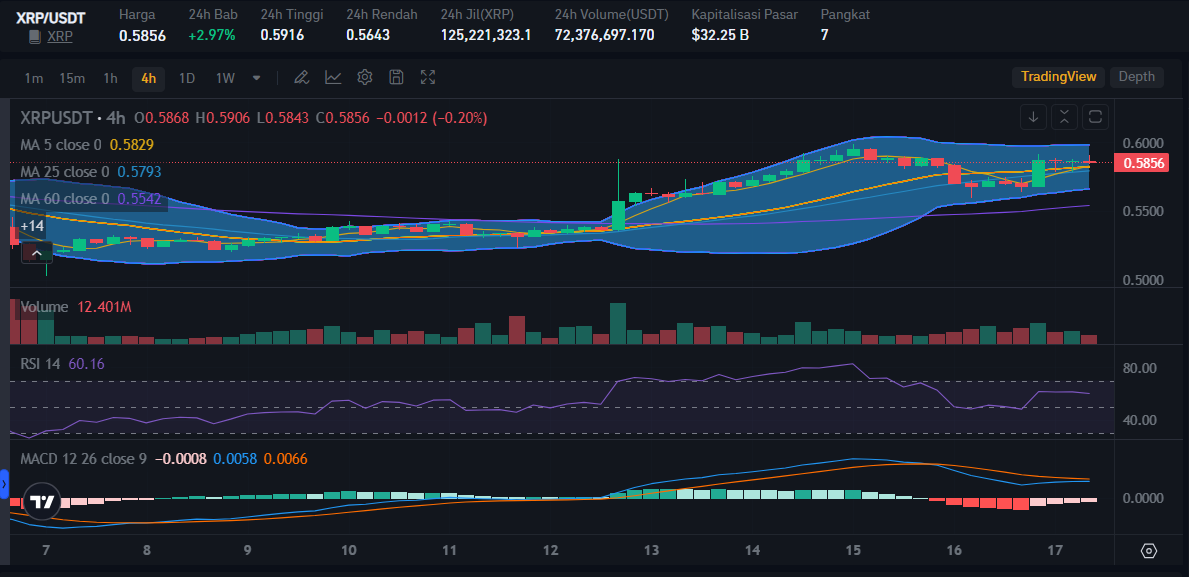Click the save chart floppy icon
Screen dimensions: 1189x577
[x=396, y=77]
